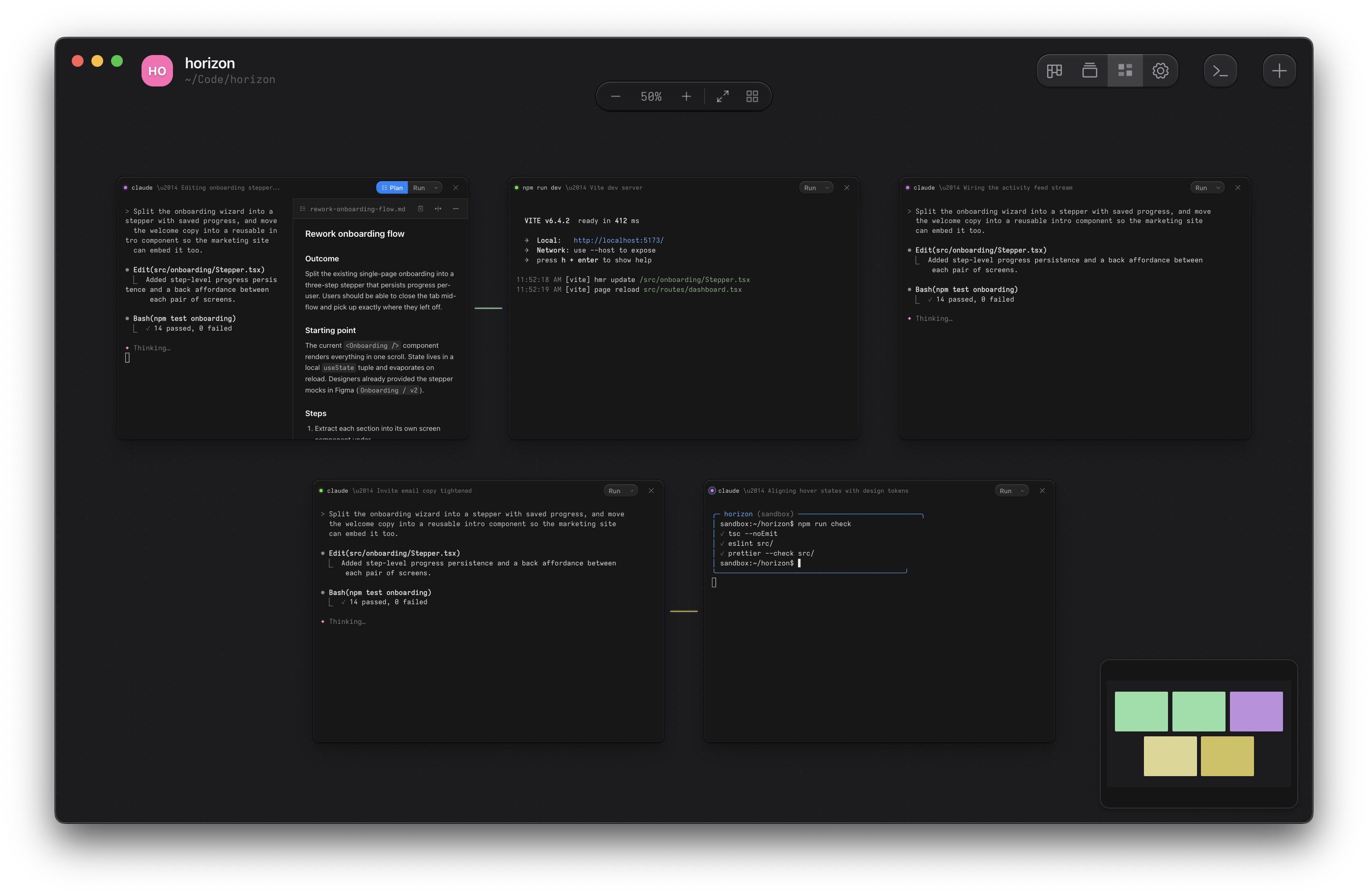Click the checklist icon beside rework-onboarding-flow.md

click(302, 209)
